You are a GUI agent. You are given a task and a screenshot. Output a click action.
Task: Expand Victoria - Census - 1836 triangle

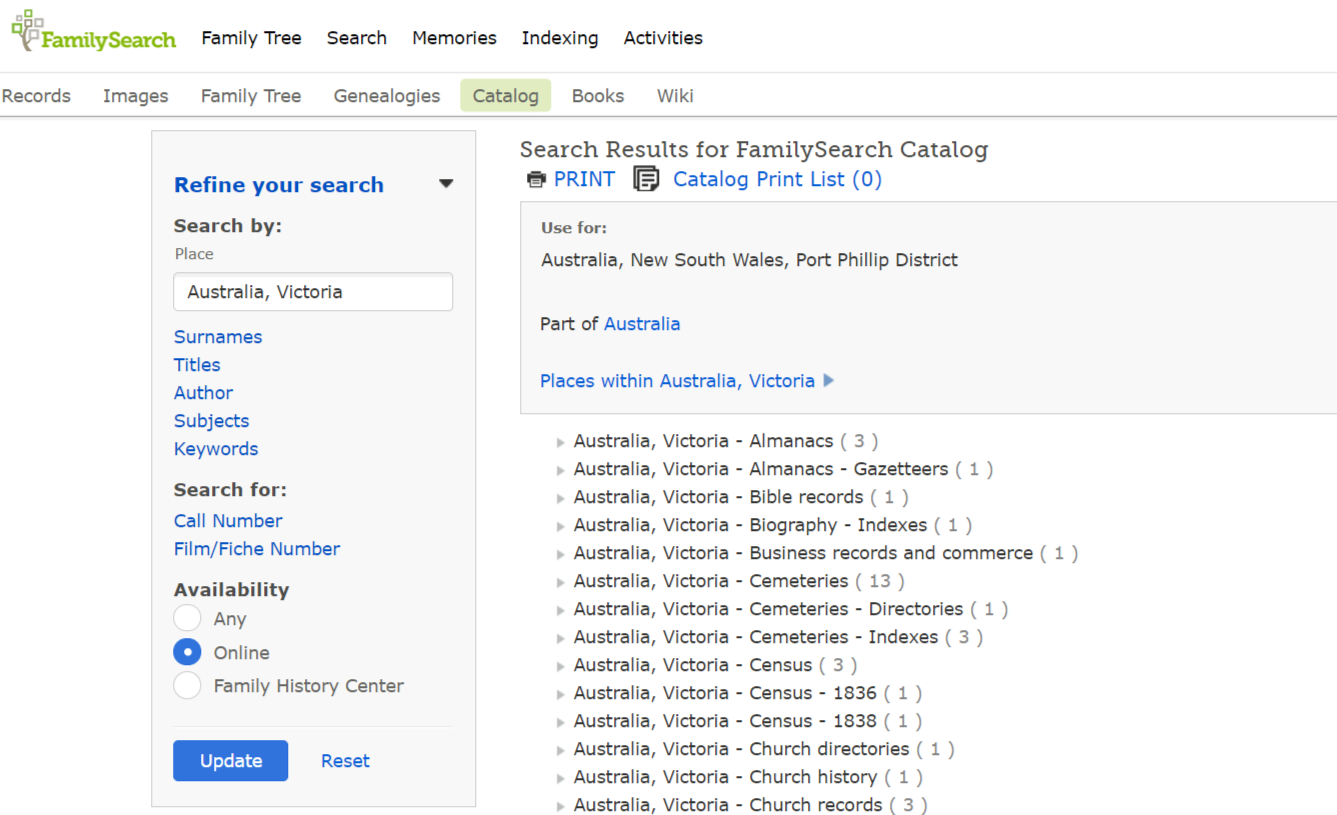point(560,694)
